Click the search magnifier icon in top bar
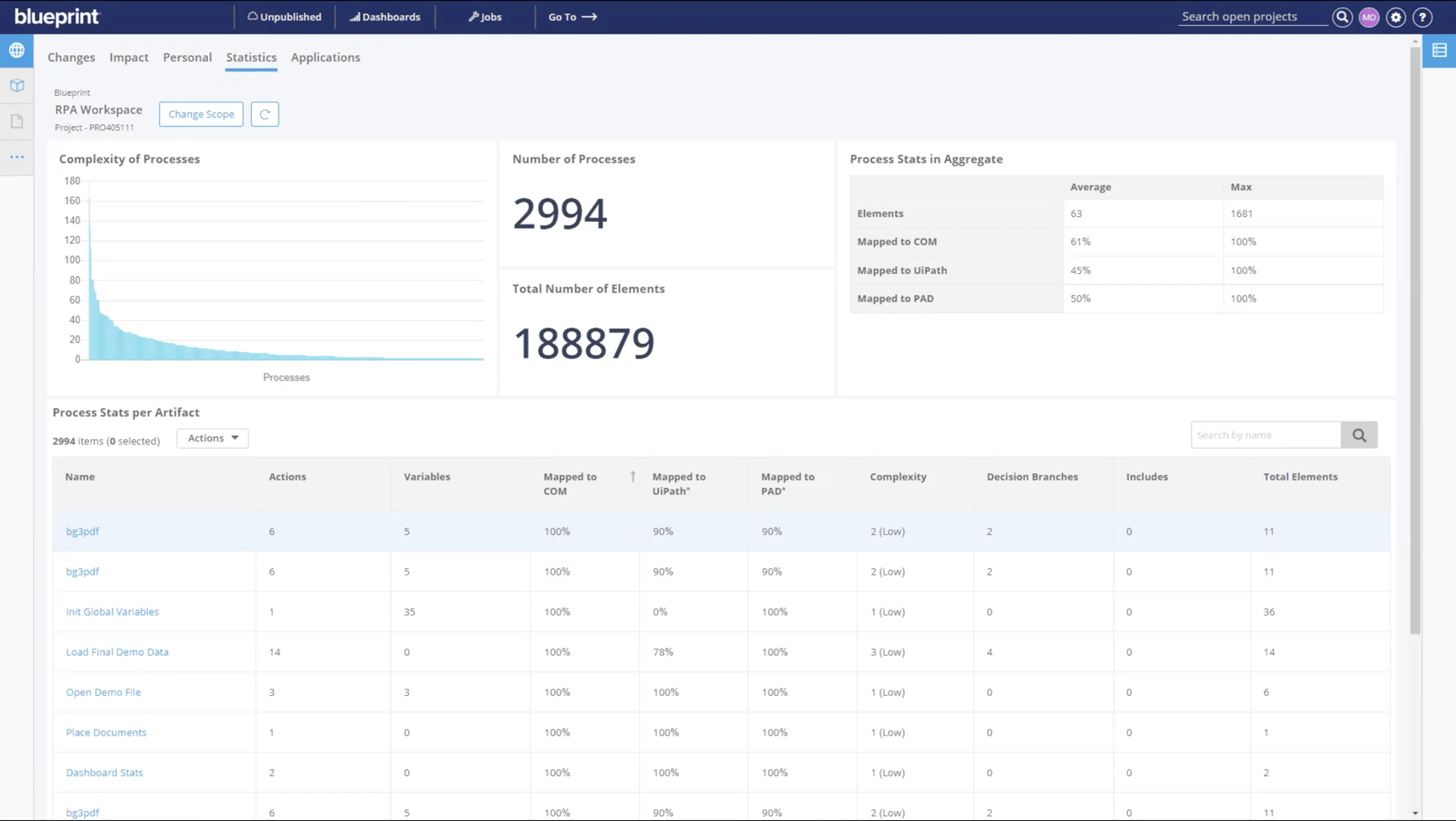This screenshot has width=1456, height=821. [x=1342, y=16]
